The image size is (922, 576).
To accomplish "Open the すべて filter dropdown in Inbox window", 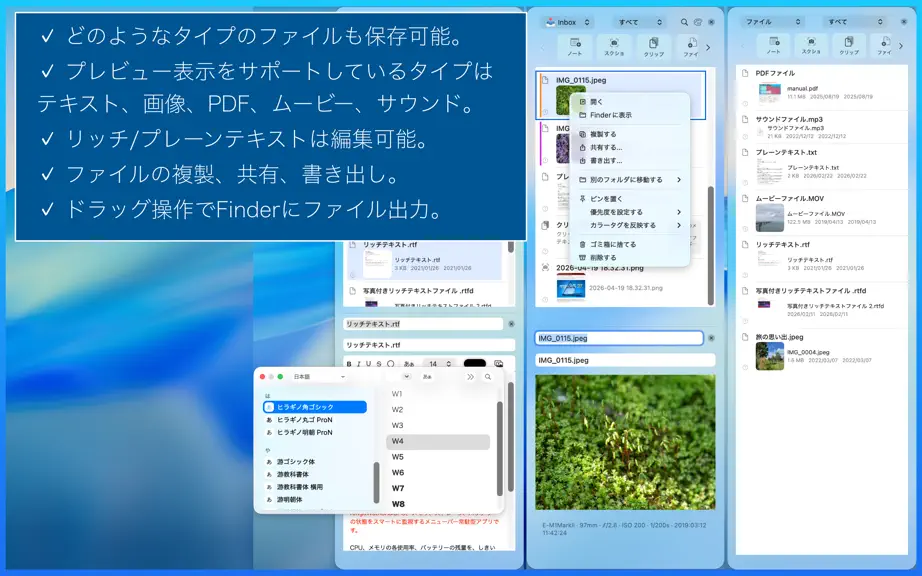I will pyautogui.click(x=639, y=22).
